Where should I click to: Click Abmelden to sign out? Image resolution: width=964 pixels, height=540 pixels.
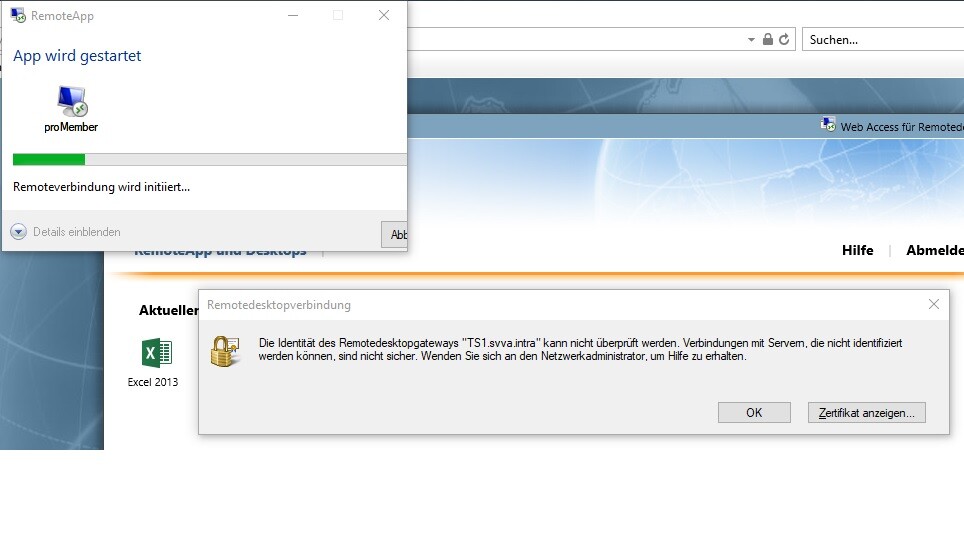click(934, 250)
